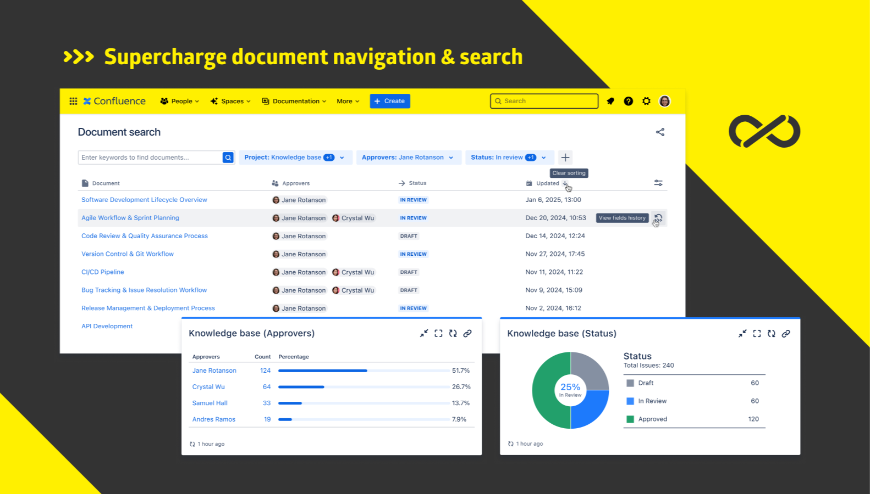The height and width of the screenshot is (494, 870).
Task: Expand the Status: In review filter
Action: click(x=509, y=158)
